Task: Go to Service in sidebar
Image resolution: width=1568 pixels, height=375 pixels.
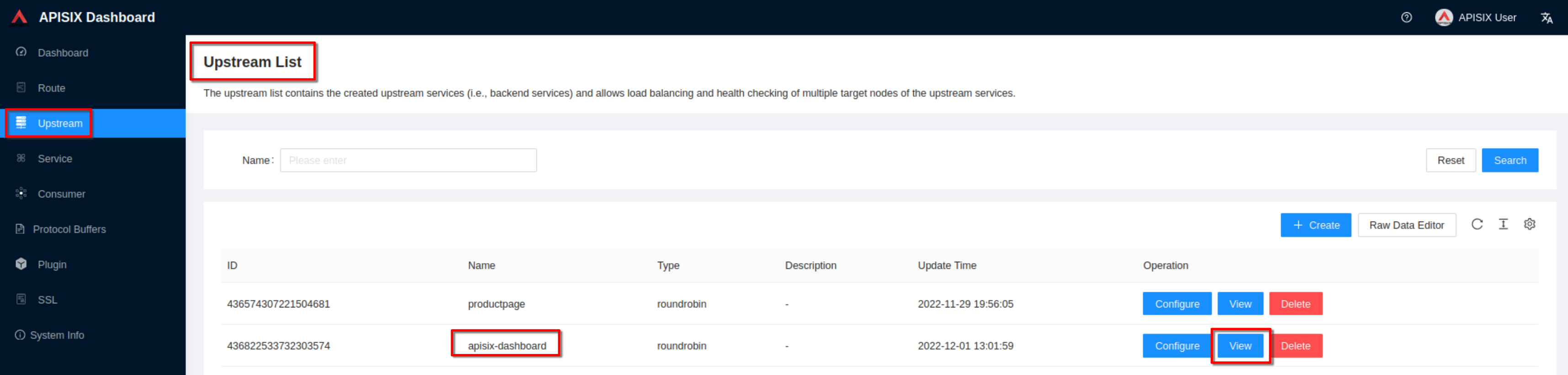Action: pyautogui.click(x=55, y=159)
